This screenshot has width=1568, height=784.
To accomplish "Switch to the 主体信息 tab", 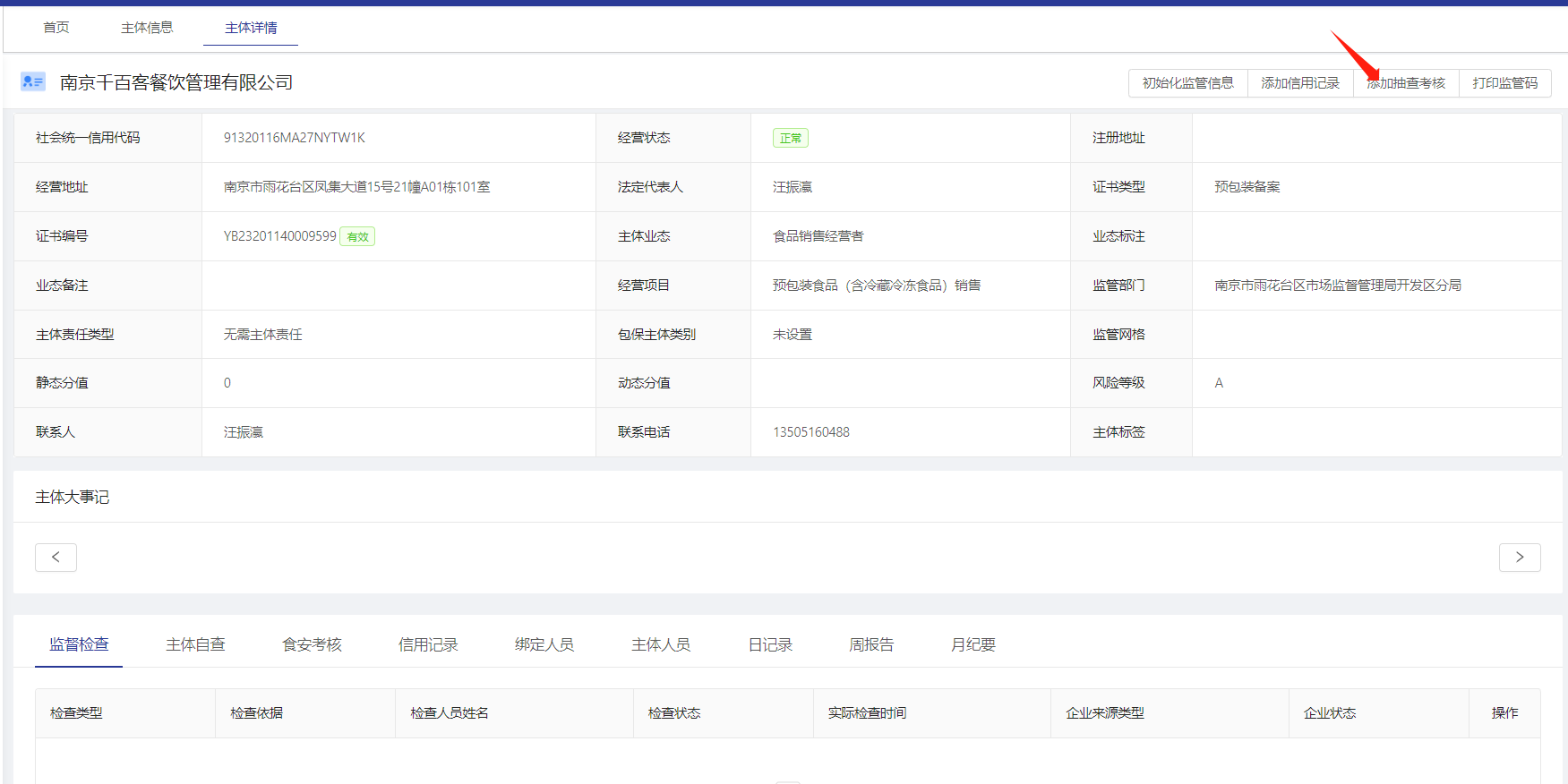I will [147, 28].
